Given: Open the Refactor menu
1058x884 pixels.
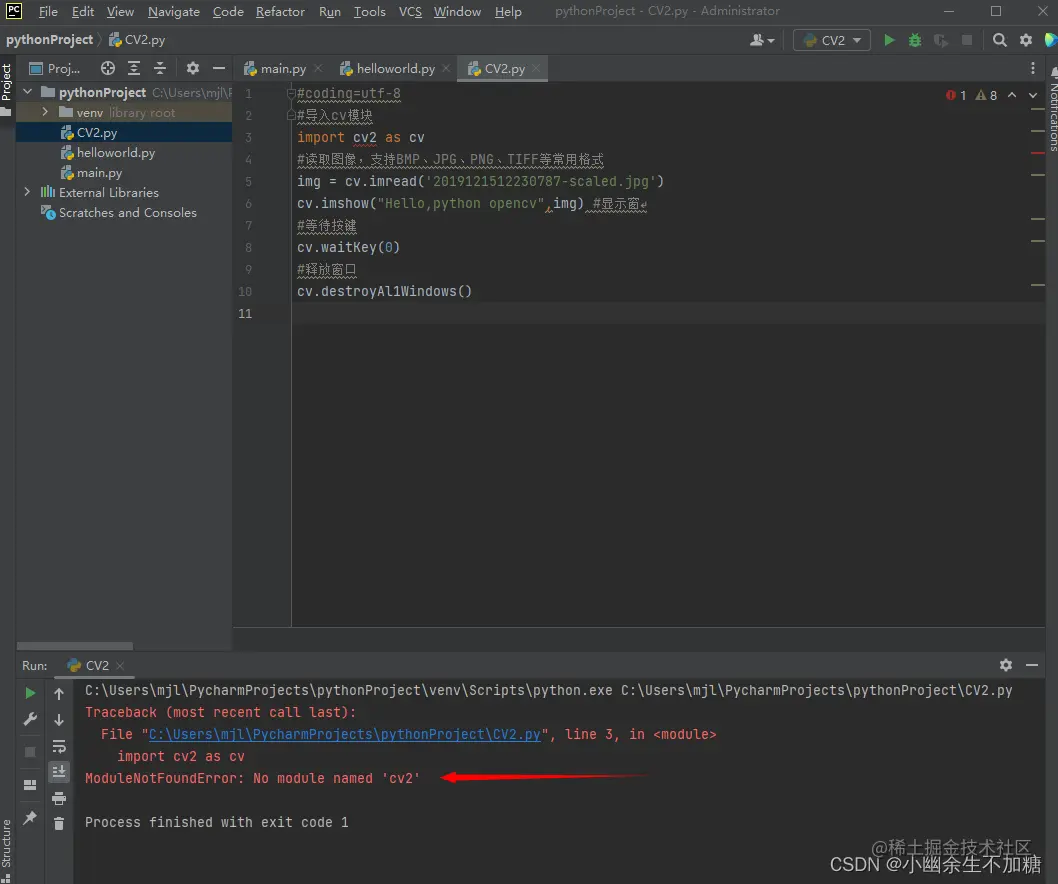Looking at the screenshot, I should tap(280, 11).
